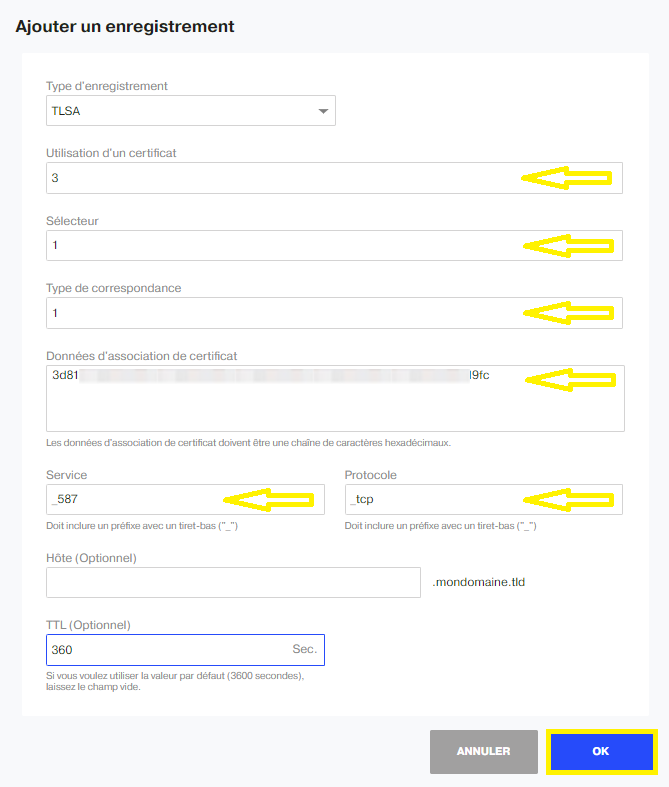669x787 pixels.
Task: Click the Hôte (Optionnel) input box
Action: point(233,582)
